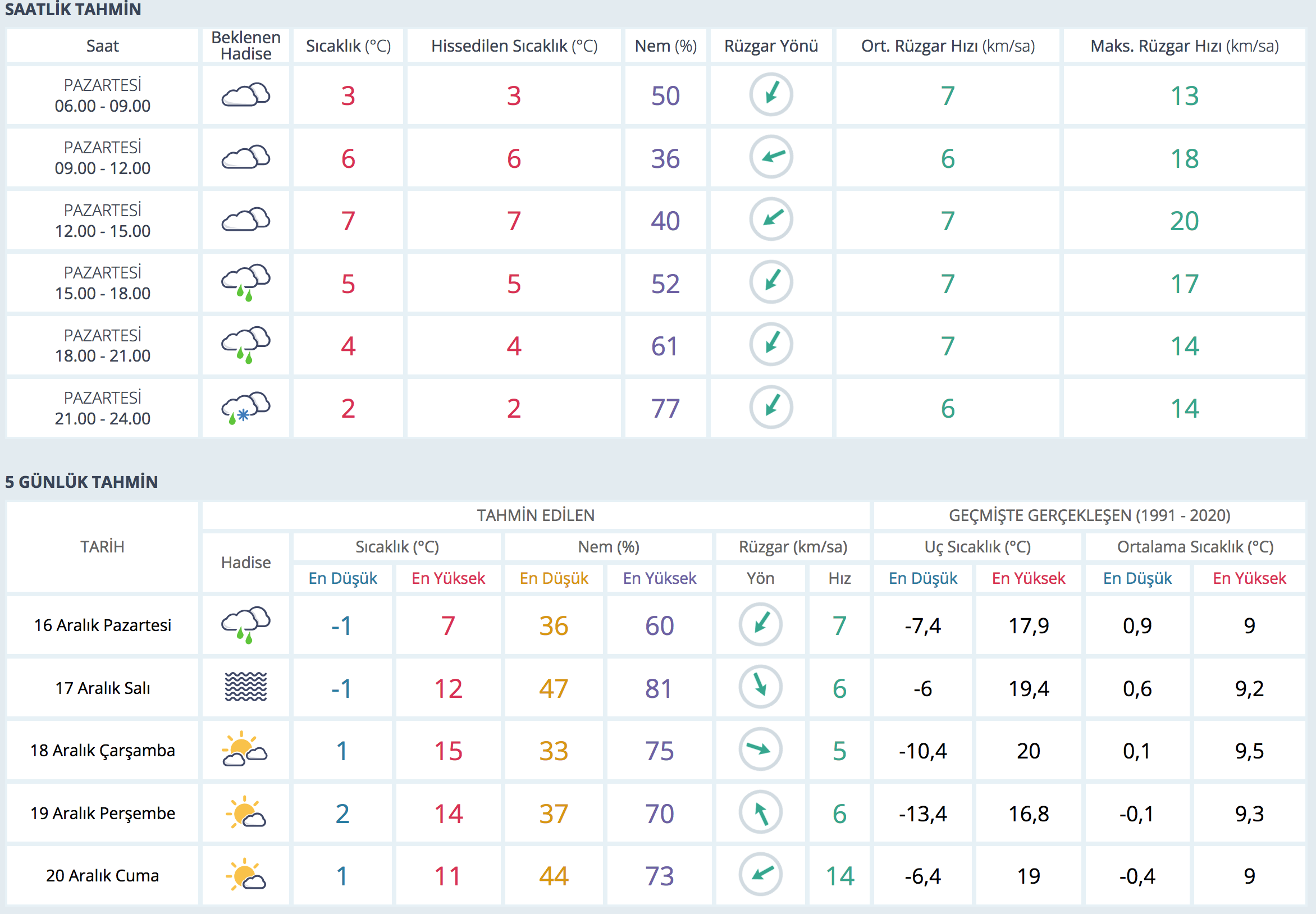1316x914 pixels.
Task: Click wind direction icon for 20 Aralık Cuma
Action: 760,875
